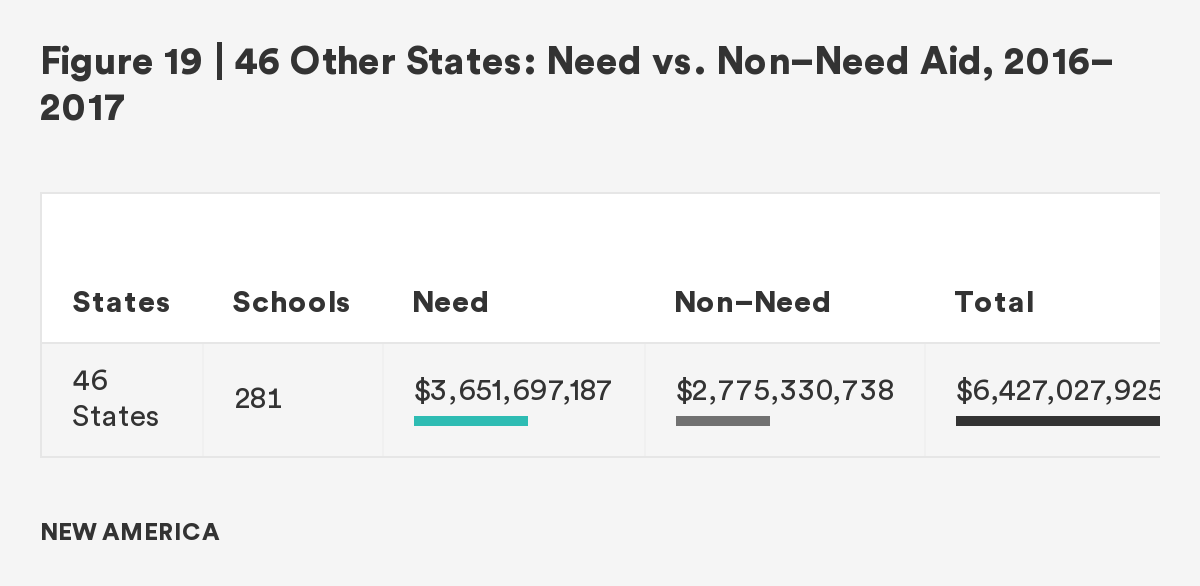The image size is (1200, 586).
Task: Click the gray Non–Need bar
Action: click(722, 421)
